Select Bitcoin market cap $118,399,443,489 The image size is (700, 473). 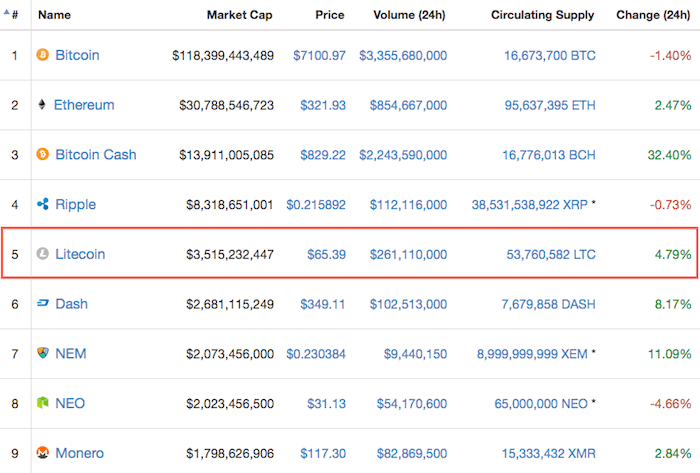tap(223, 55)
